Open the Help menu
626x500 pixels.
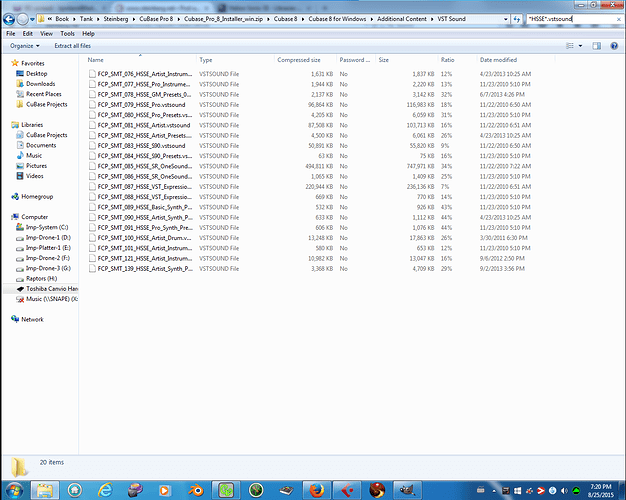tap(88, 34)
